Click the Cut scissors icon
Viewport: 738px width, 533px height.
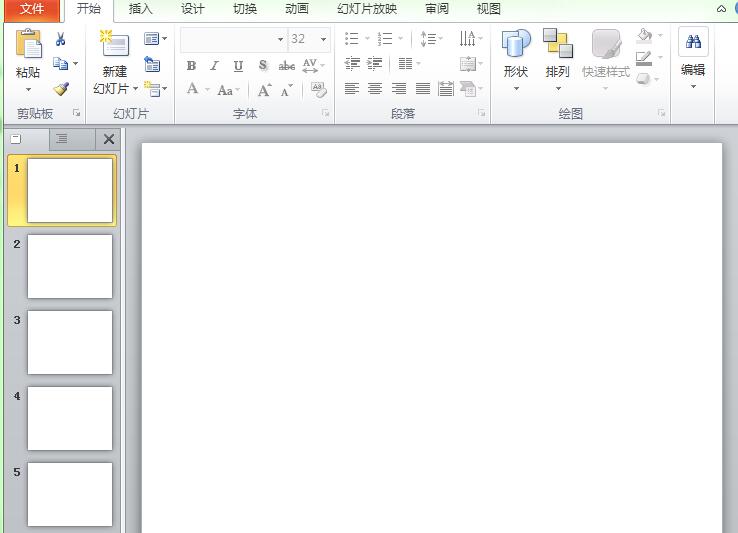61,39
